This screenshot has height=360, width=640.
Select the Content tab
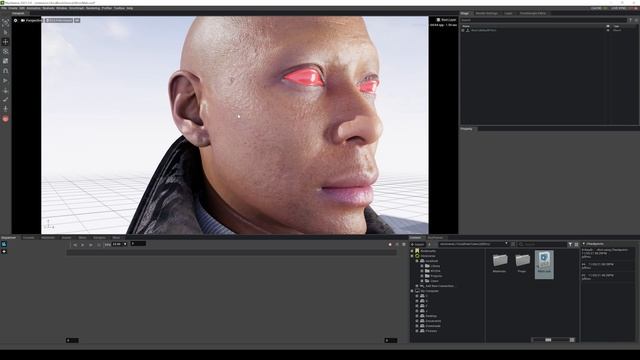[416, 238]
